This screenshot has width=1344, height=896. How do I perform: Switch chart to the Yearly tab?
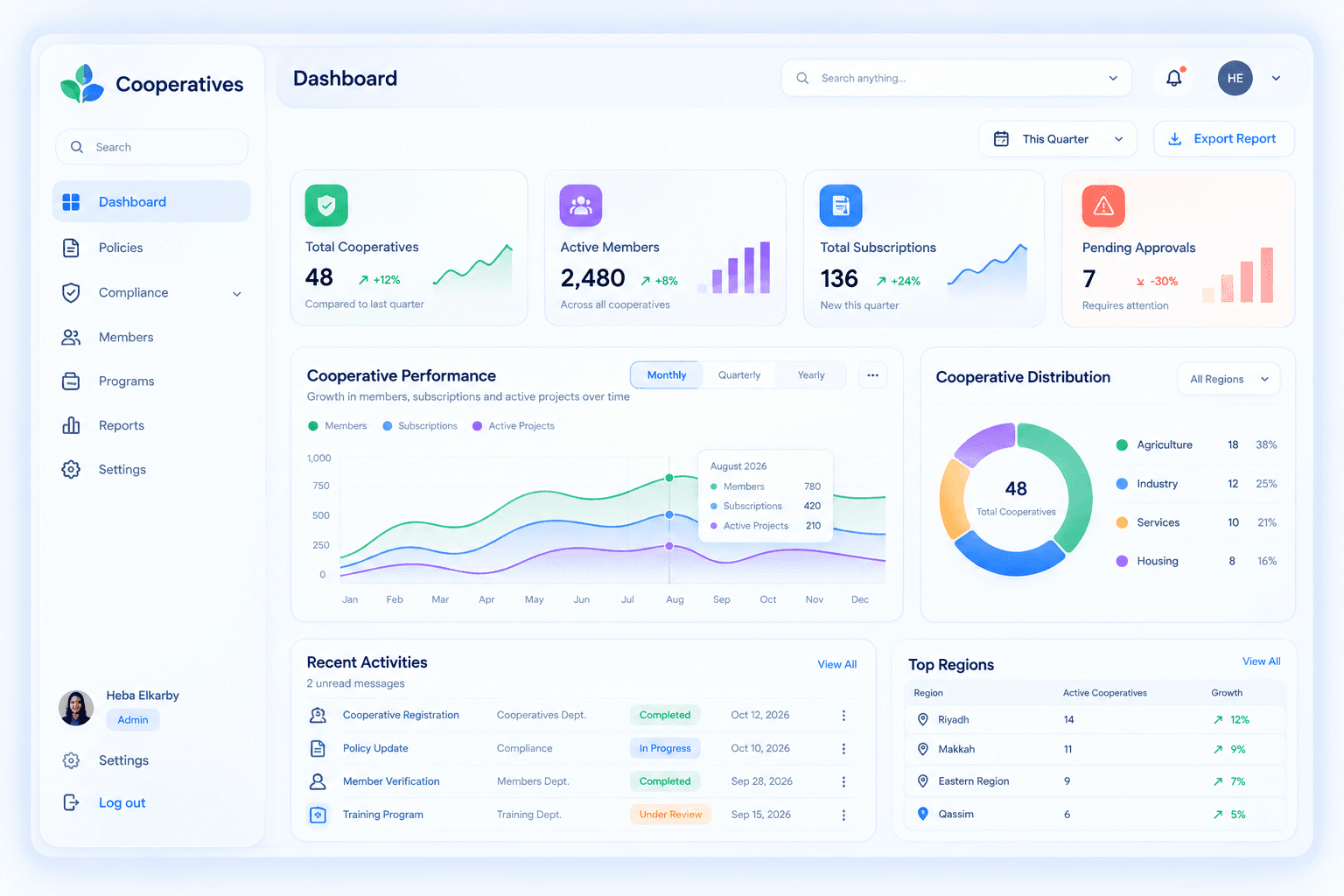pyautogui.click(x=811, y=375)
